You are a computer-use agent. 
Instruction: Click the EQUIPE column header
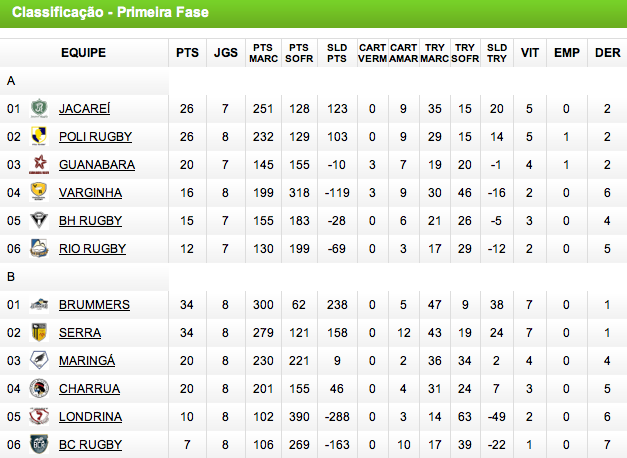point(84,53)
